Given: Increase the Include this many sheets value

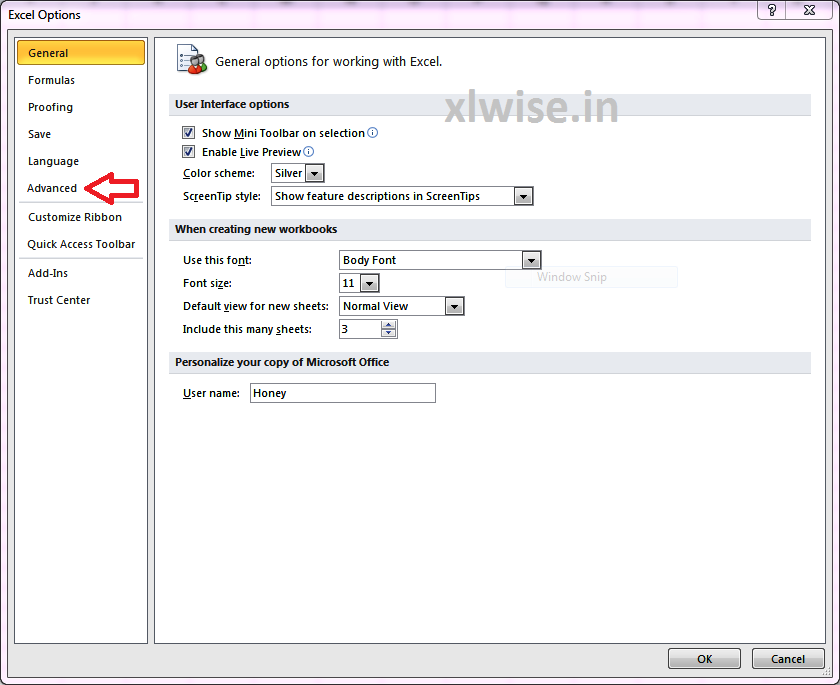Looking at the screenshot, I should click(391, 324).
